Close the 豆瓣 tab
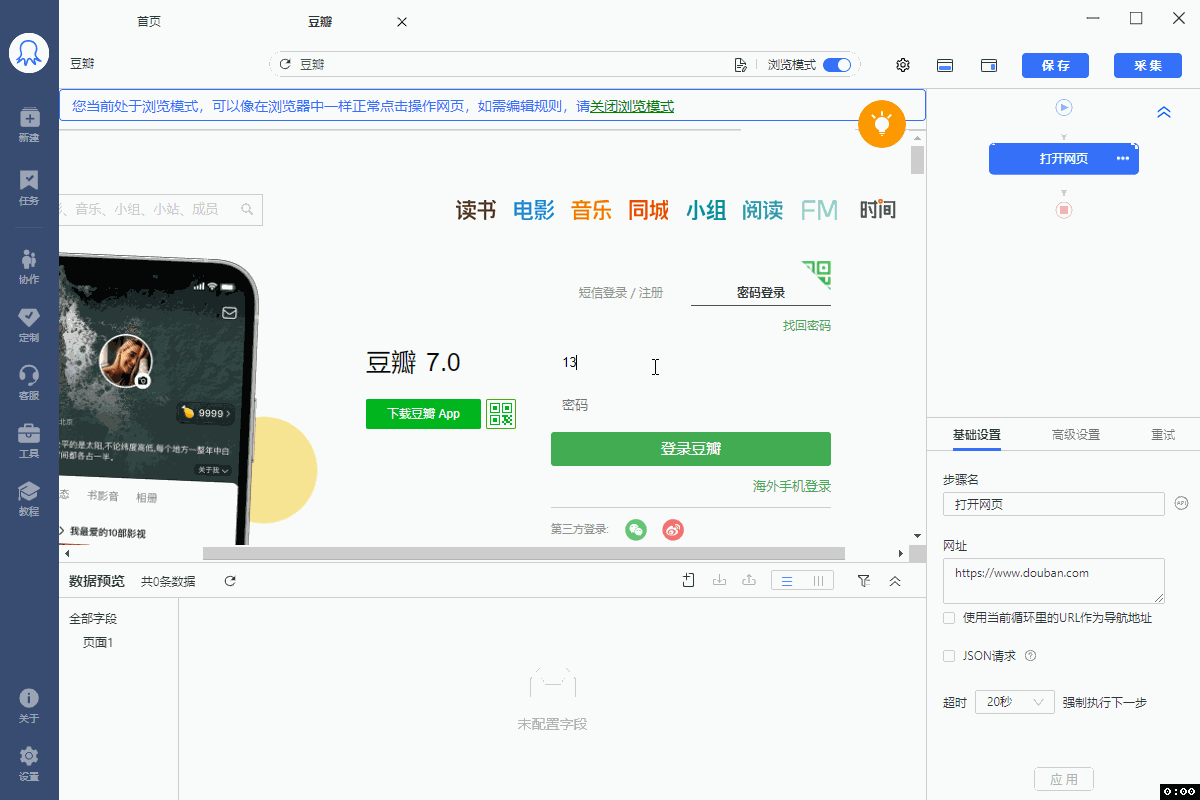The image size is (1200, 800). [x=402, y=22]
